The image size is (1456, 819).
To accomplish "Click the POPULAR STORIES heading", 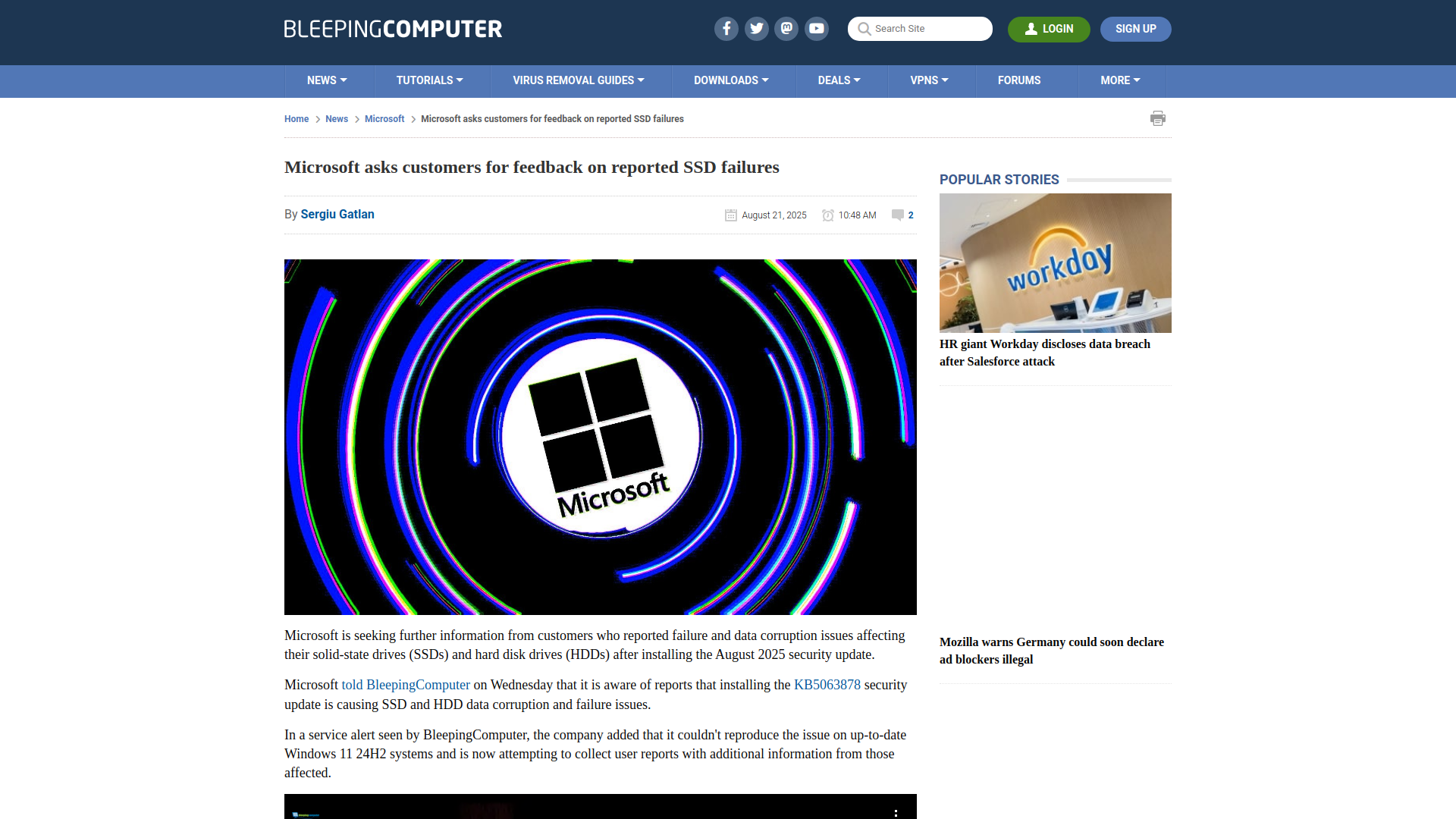I will [999, 180].
